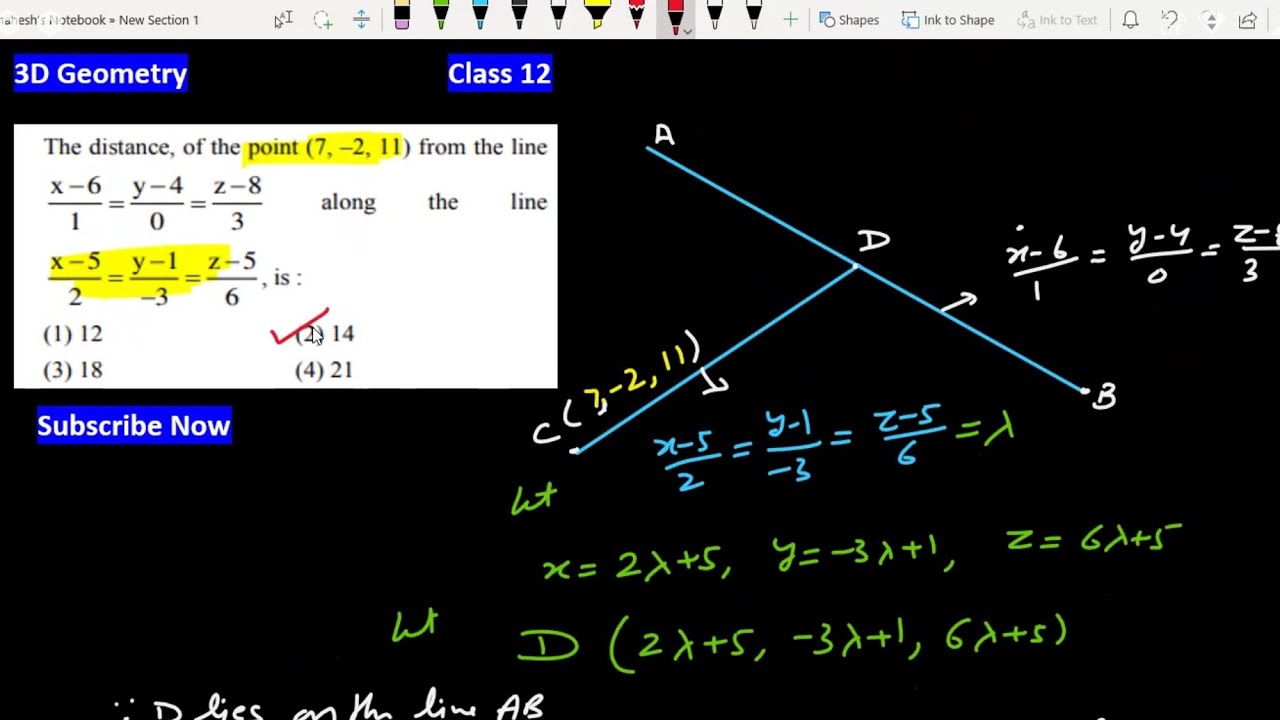Undo the last ink stroke
Image resolution: width=1280 pixels, height=720 pixels.
coord(1169,20)
